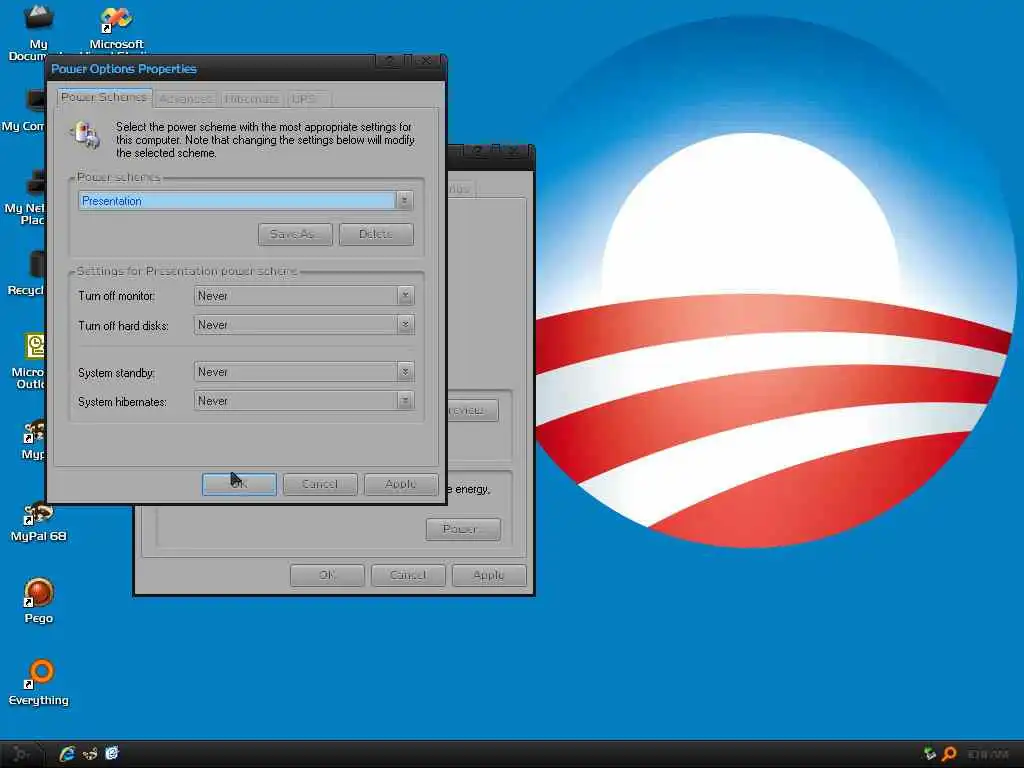The image size is (1024, 768).
Task: Open the orange Everything search tray icon
Action: point(950,754)
